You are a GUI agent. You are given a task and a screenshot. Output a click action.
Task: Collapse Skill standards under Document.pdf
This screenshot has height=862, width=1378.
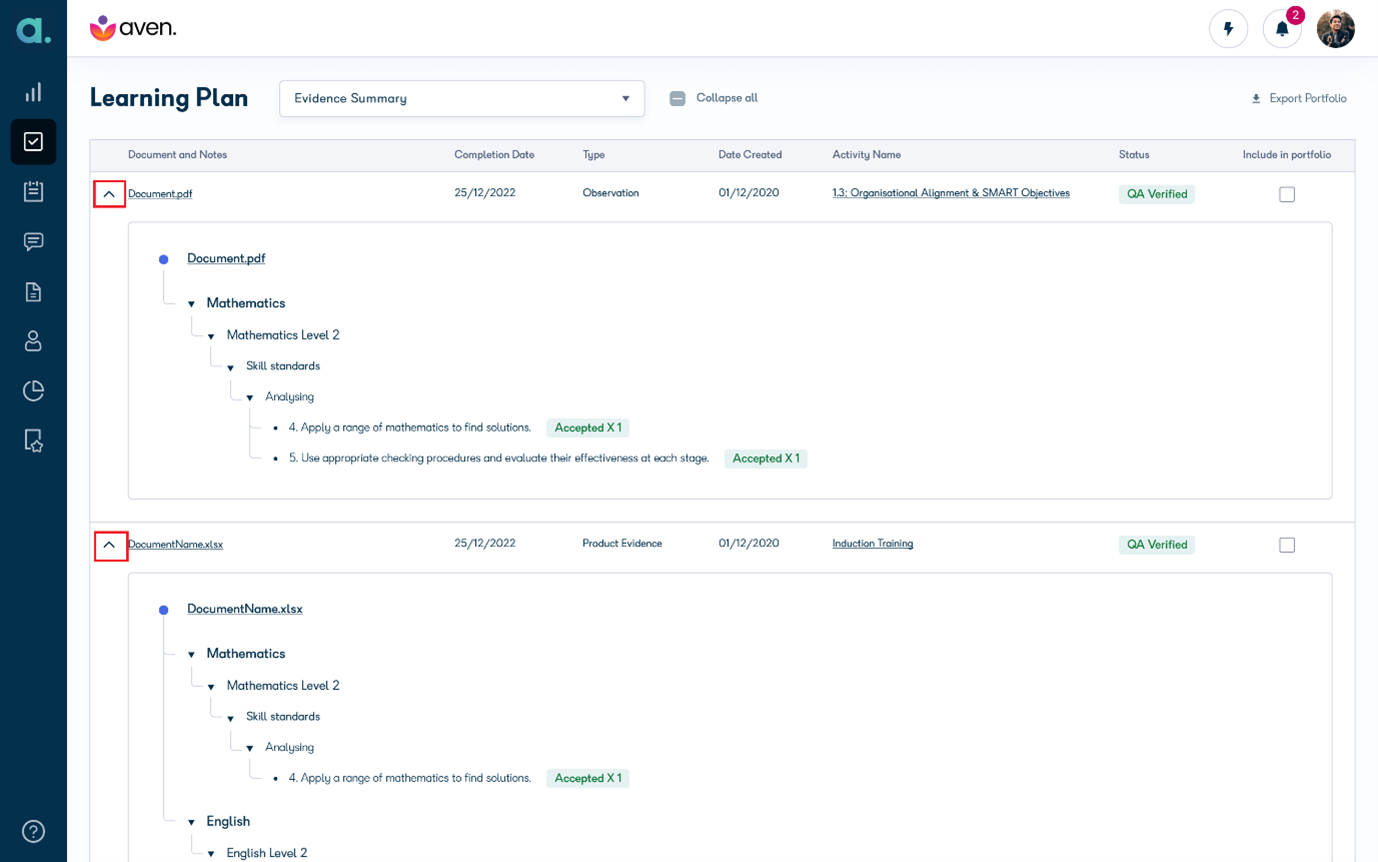[230, 367]
